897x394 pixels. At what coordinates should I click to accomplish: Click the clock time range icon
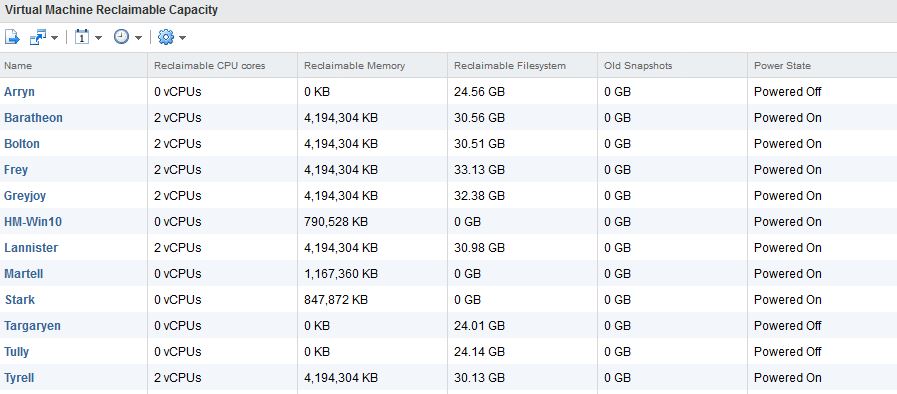click(x=121, y=37)
